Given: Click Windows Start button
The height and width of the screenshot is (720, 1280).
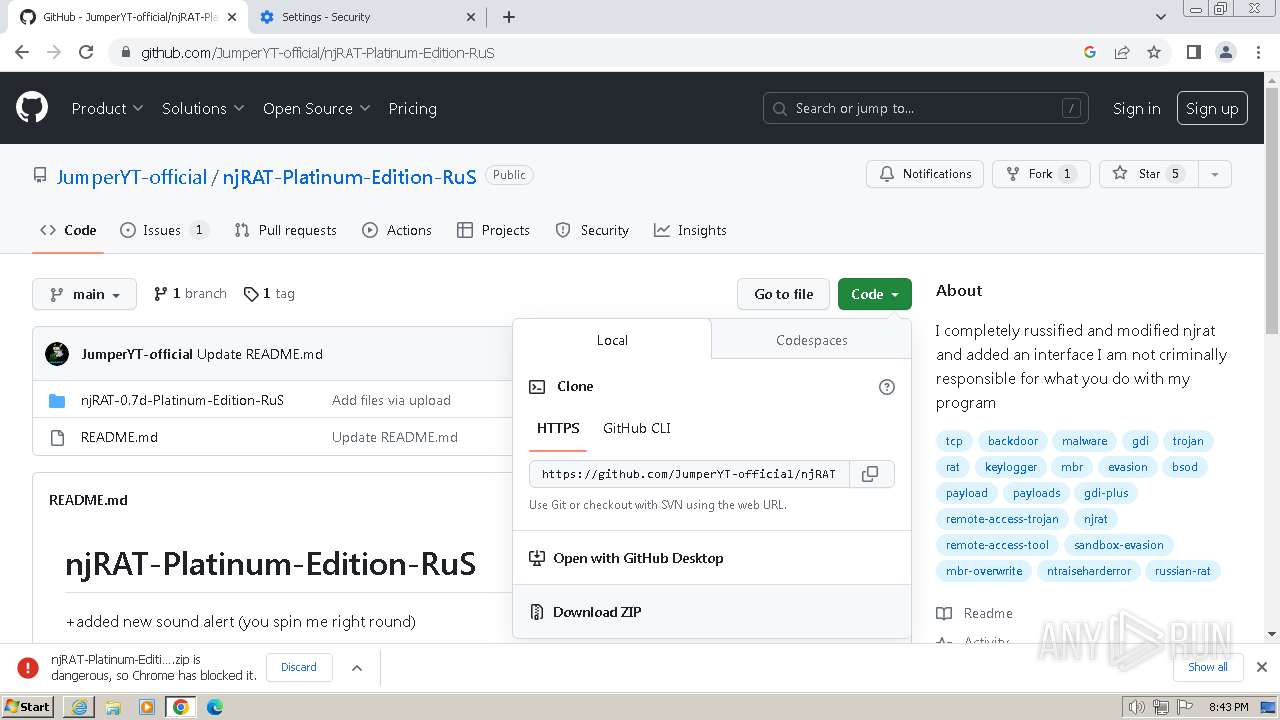Looking at the screenshot, I should point(28,707).
